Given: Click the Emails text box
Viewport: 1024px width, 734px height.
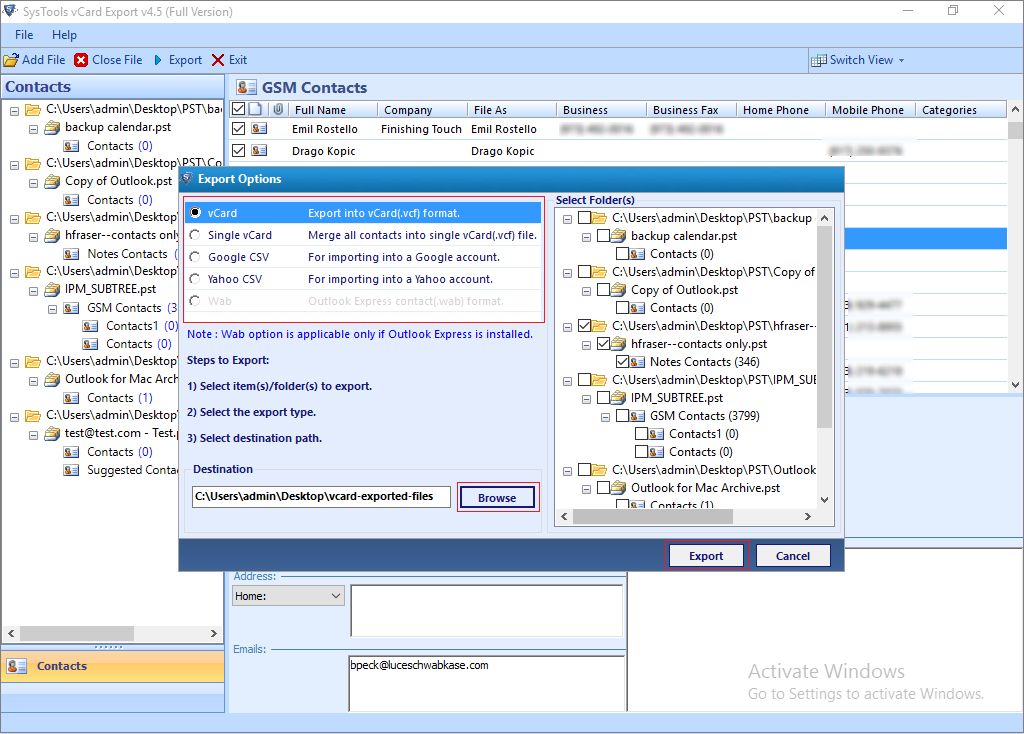Looking at the screenshot, I should coord(487,683).
